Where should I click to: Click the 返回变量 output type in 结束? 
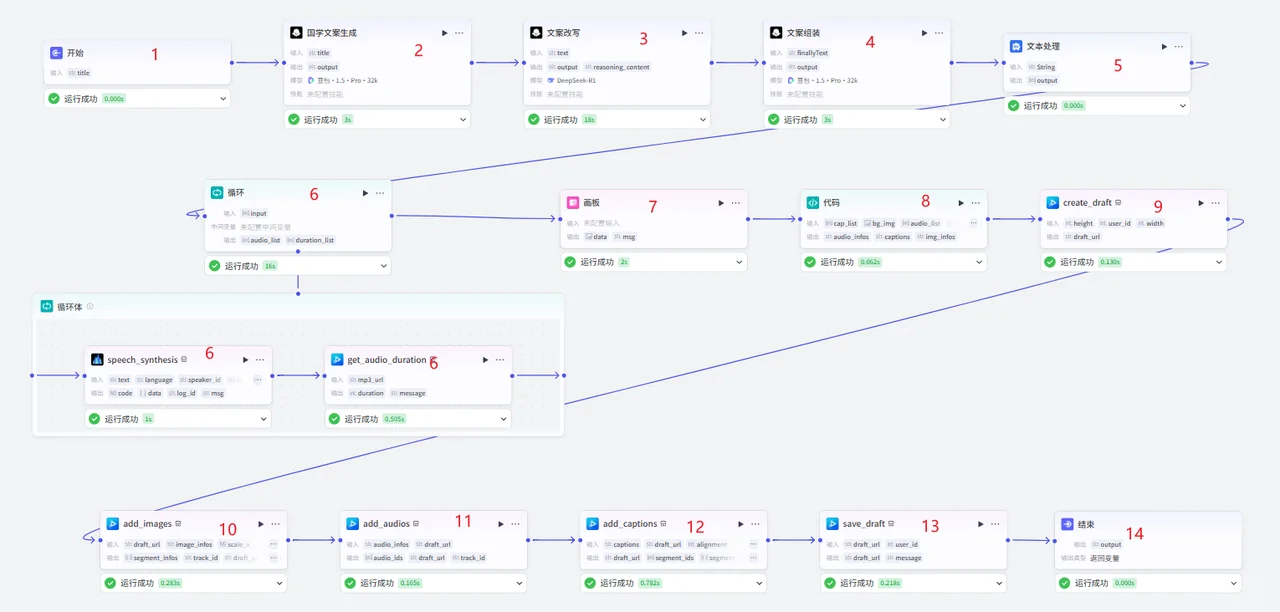click(1106, 558)
